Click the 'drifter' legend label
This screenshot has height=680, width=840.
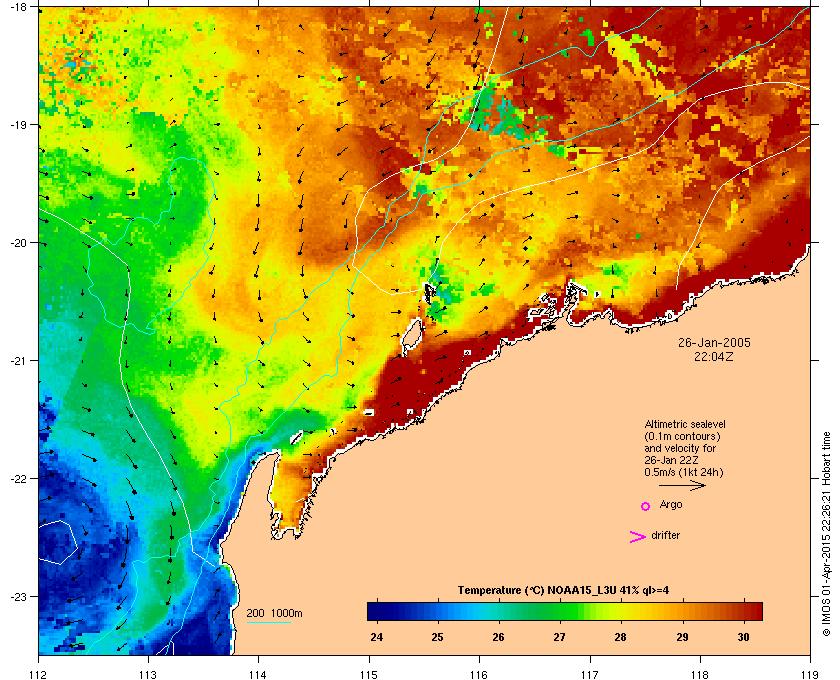pyautogui.click(x=665, y=535)
